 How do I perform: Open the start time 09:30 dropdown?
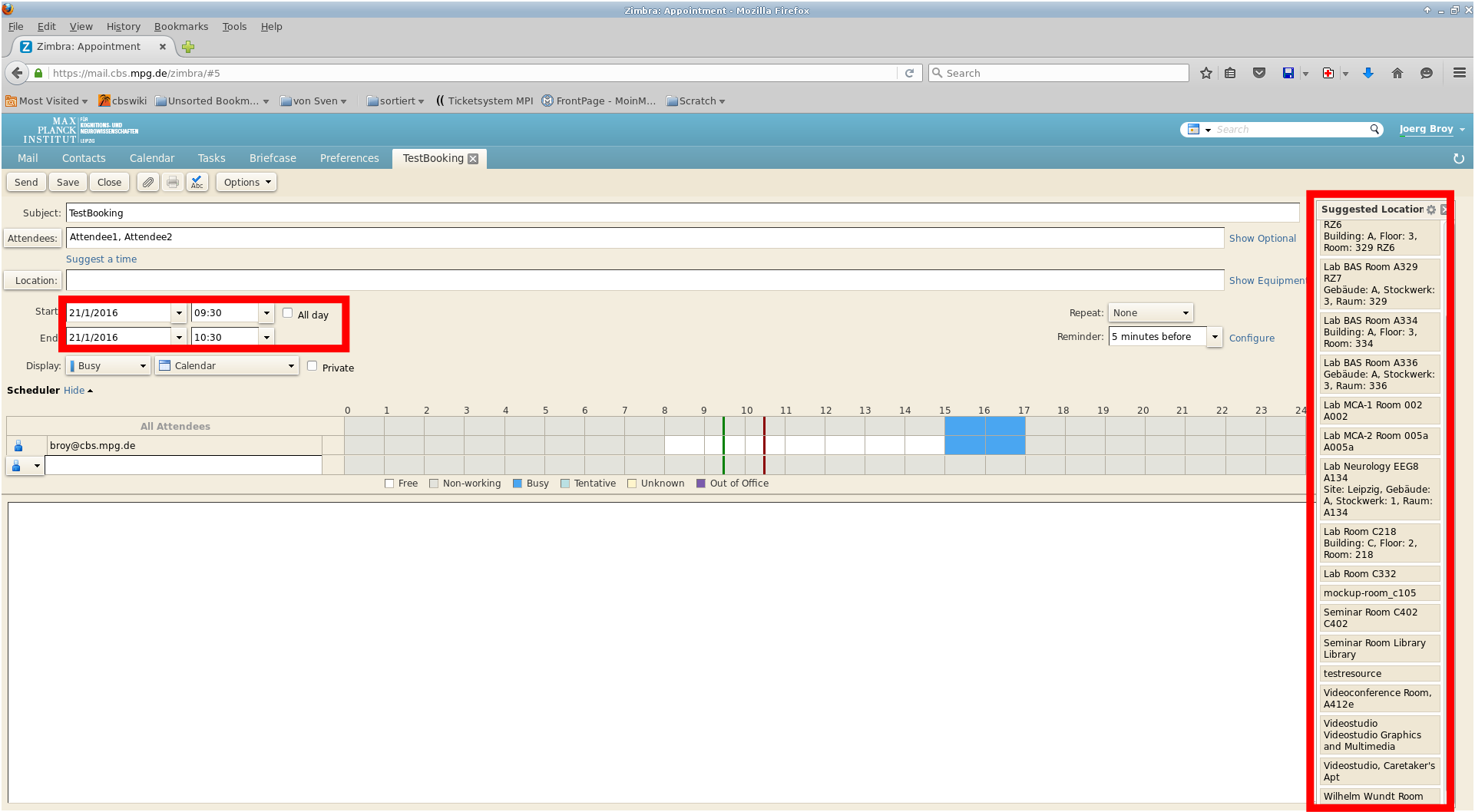[266, 313]
